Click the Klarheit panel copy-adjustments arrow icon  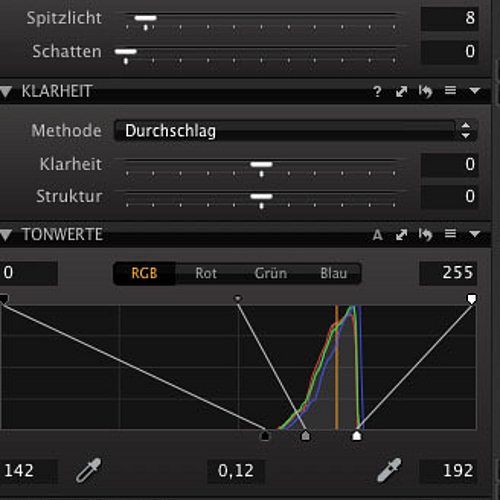401,91
